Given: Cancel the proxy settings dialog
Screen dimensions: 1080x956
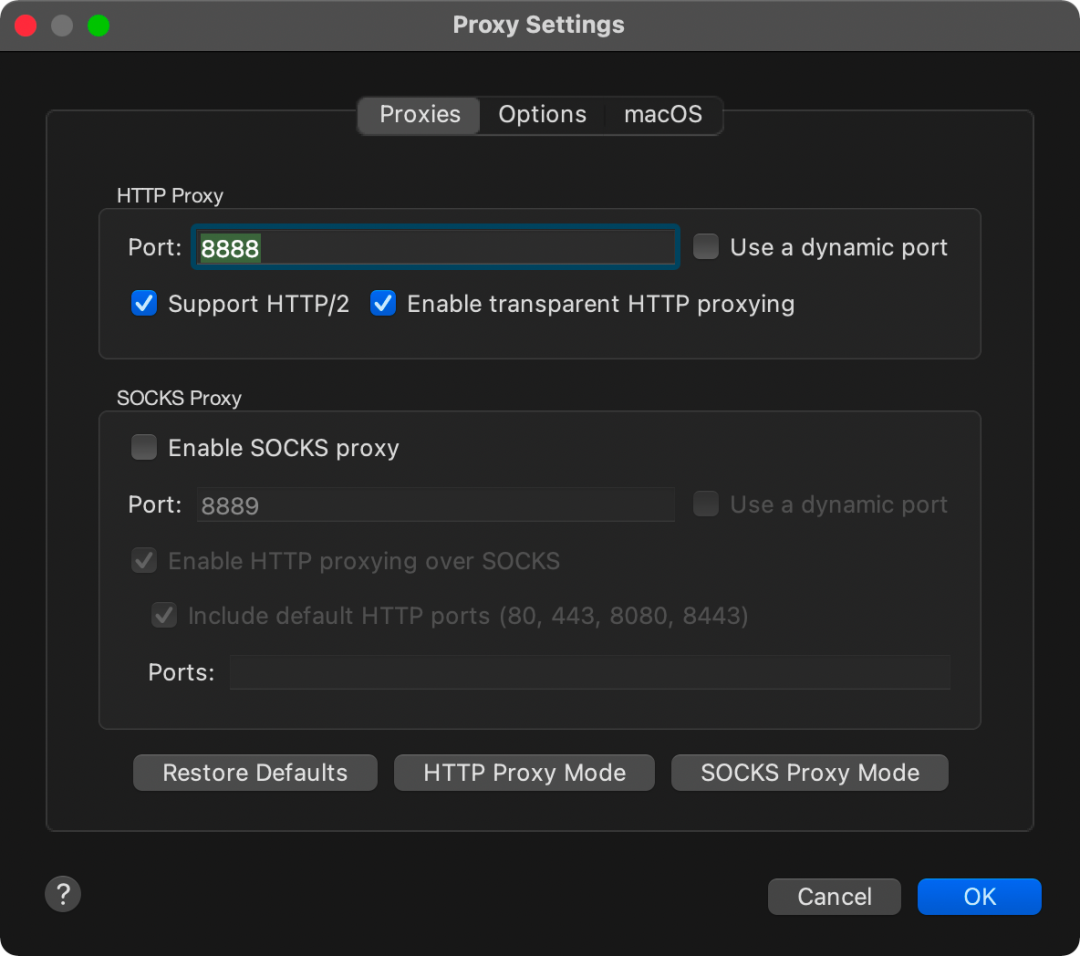Looking at the screenshot, I should pos(834,896).
